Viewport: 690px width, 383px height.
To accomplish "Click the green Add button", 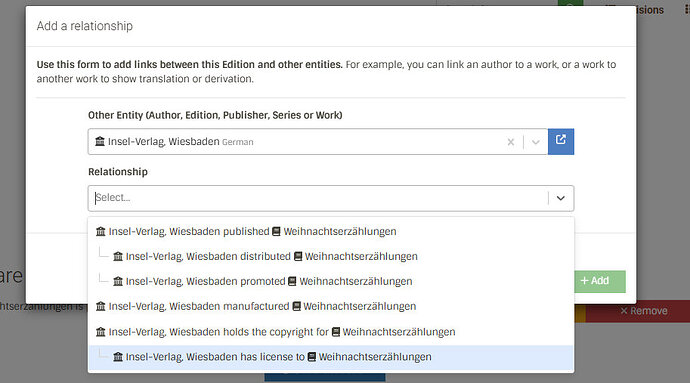I will tap(599, 281).
